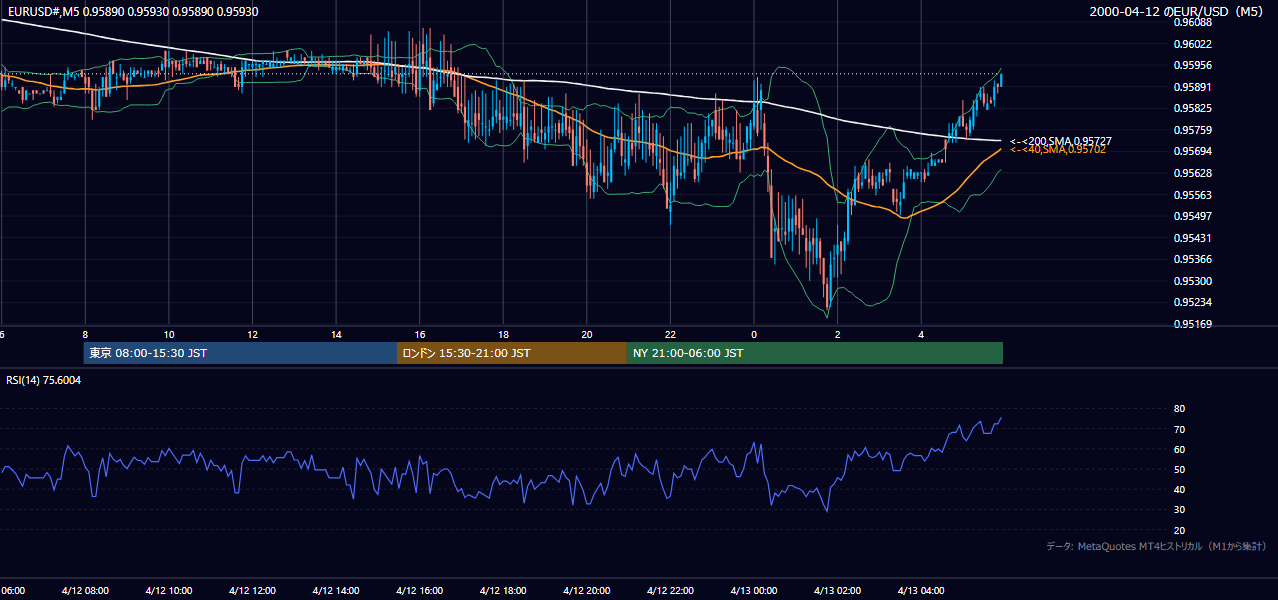Click the 4/13 00:00 time axis label

click(753, 591)
